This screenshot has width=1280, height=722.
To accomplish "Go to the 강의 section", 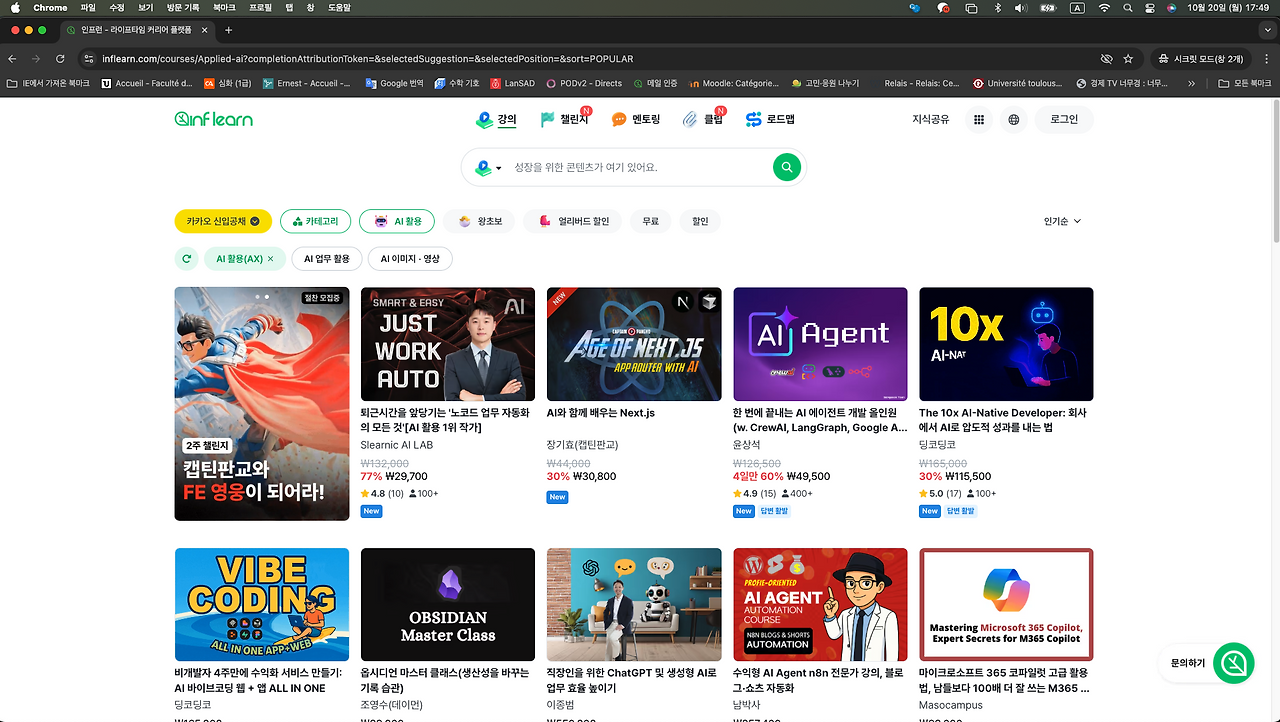I will coord(497,119).
